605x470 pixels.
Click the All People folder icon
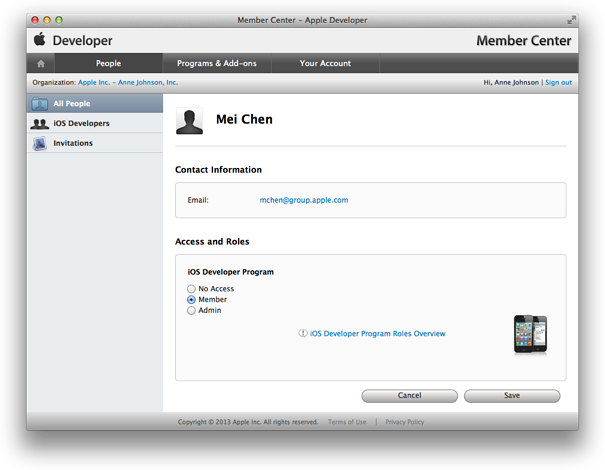(x=39, y=103)
